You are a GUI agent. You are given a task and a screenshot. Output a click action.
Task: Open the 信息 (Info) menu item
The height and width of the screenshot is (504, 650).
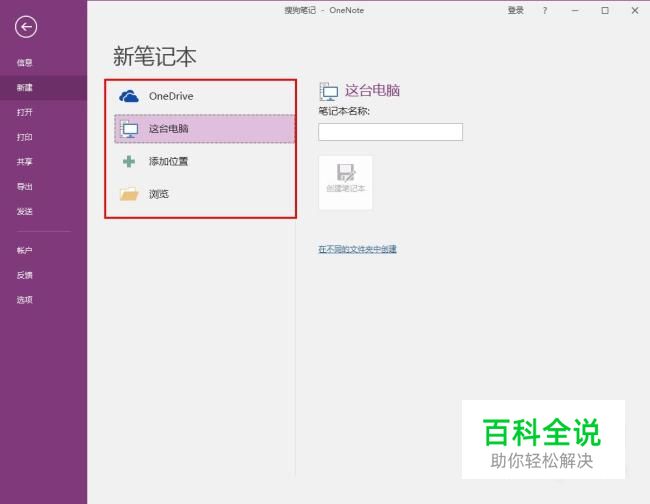(24, 63)
